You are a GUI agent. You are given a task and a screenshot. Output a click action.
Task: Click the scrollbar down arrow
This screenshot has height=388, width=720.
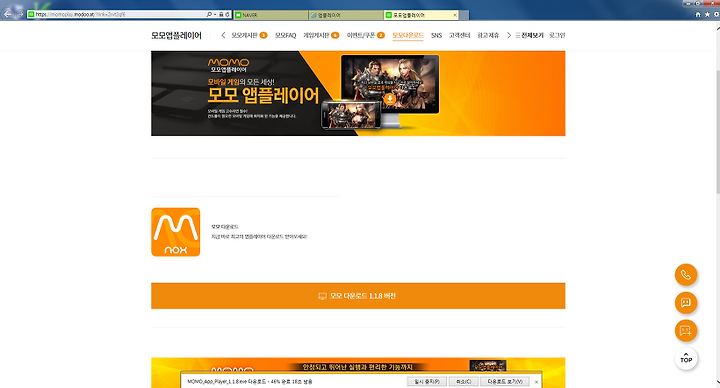point(717,382)
